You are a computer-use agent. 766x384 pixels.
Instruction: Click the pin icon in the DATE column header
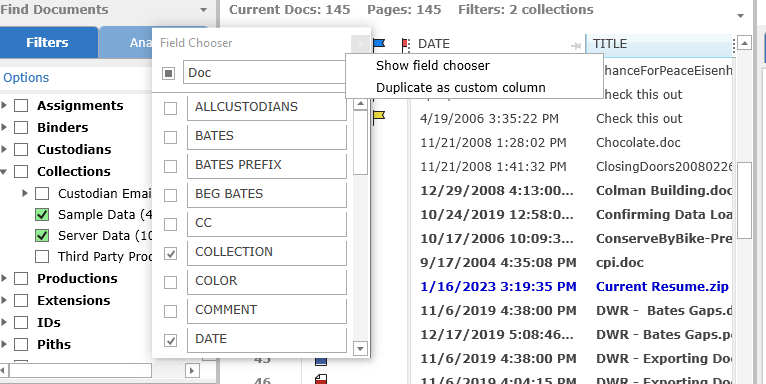pyautogui.click(x=576, y=45)
